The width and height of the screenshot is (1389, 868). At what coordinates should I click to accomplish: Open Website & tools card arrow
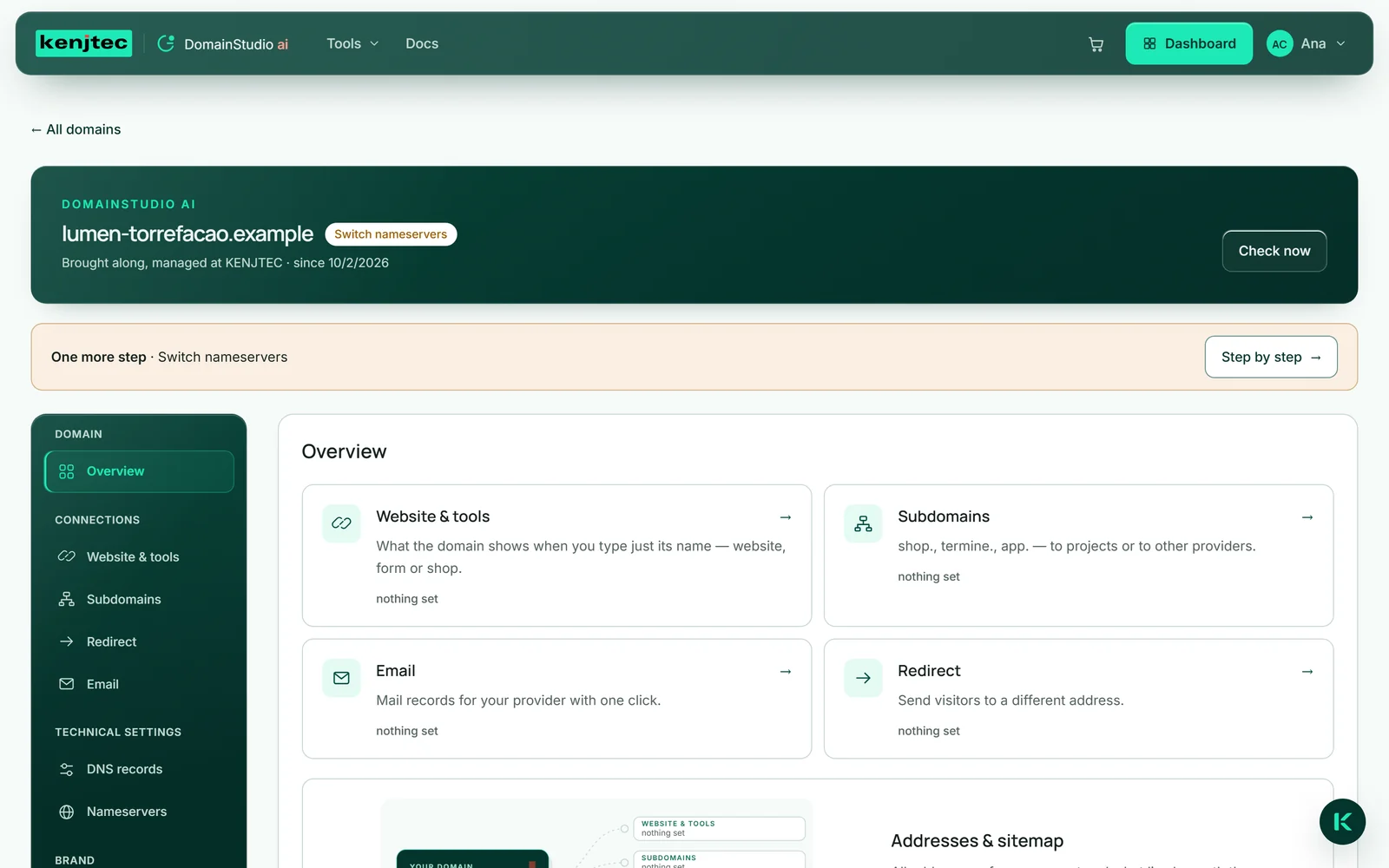click(x=786, y=517)
